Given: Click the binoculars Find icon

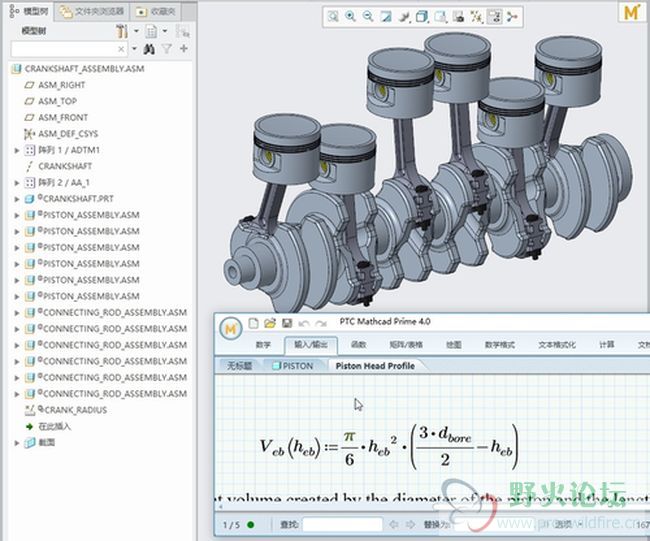Looking at the screenshot, I should 149,49.
